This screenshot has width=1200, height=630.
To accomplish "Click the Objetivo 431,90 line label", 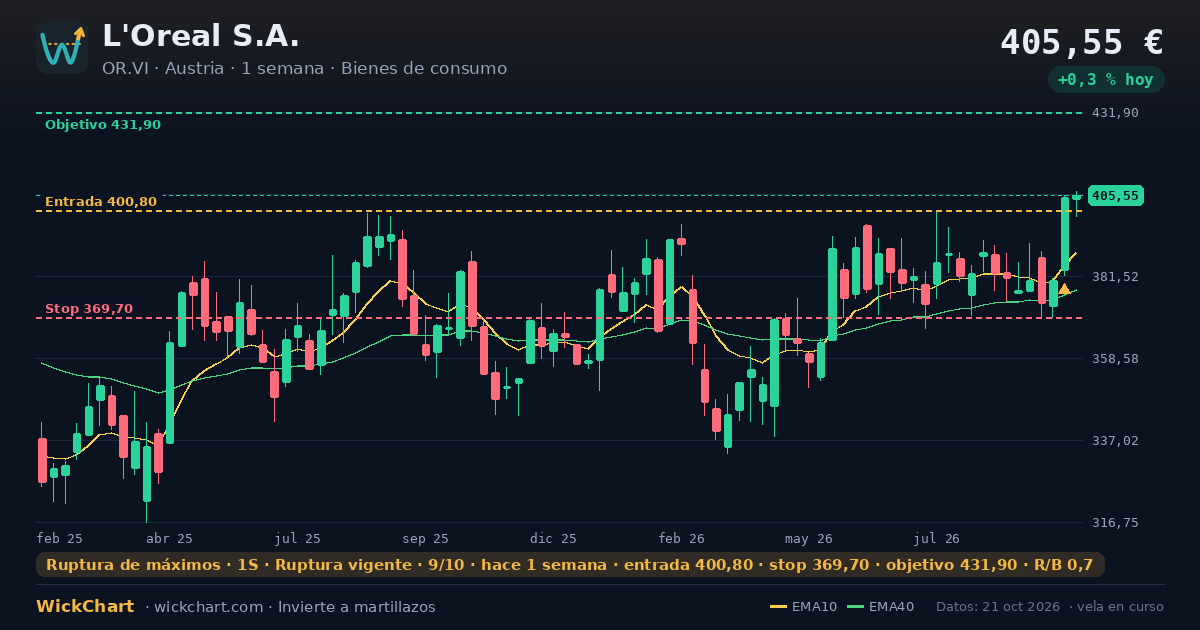I will [103, 125].
